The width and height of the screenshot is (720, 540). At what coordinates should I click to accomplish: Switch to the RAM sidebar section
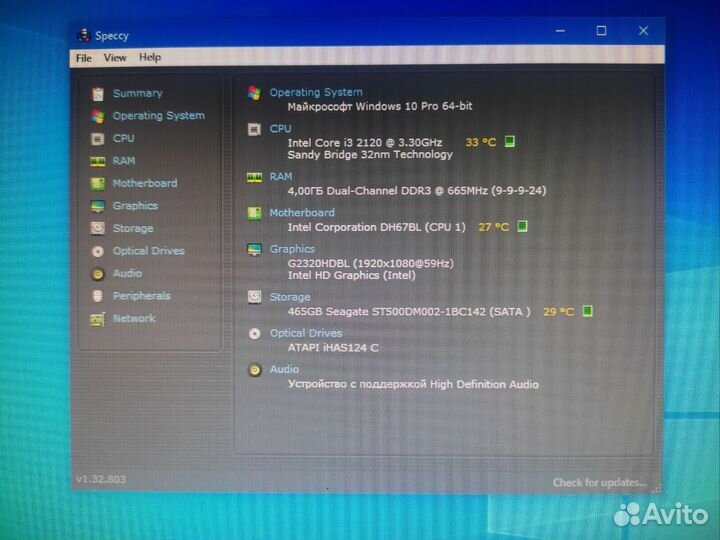pyautogui.click(x=124, y=161)
